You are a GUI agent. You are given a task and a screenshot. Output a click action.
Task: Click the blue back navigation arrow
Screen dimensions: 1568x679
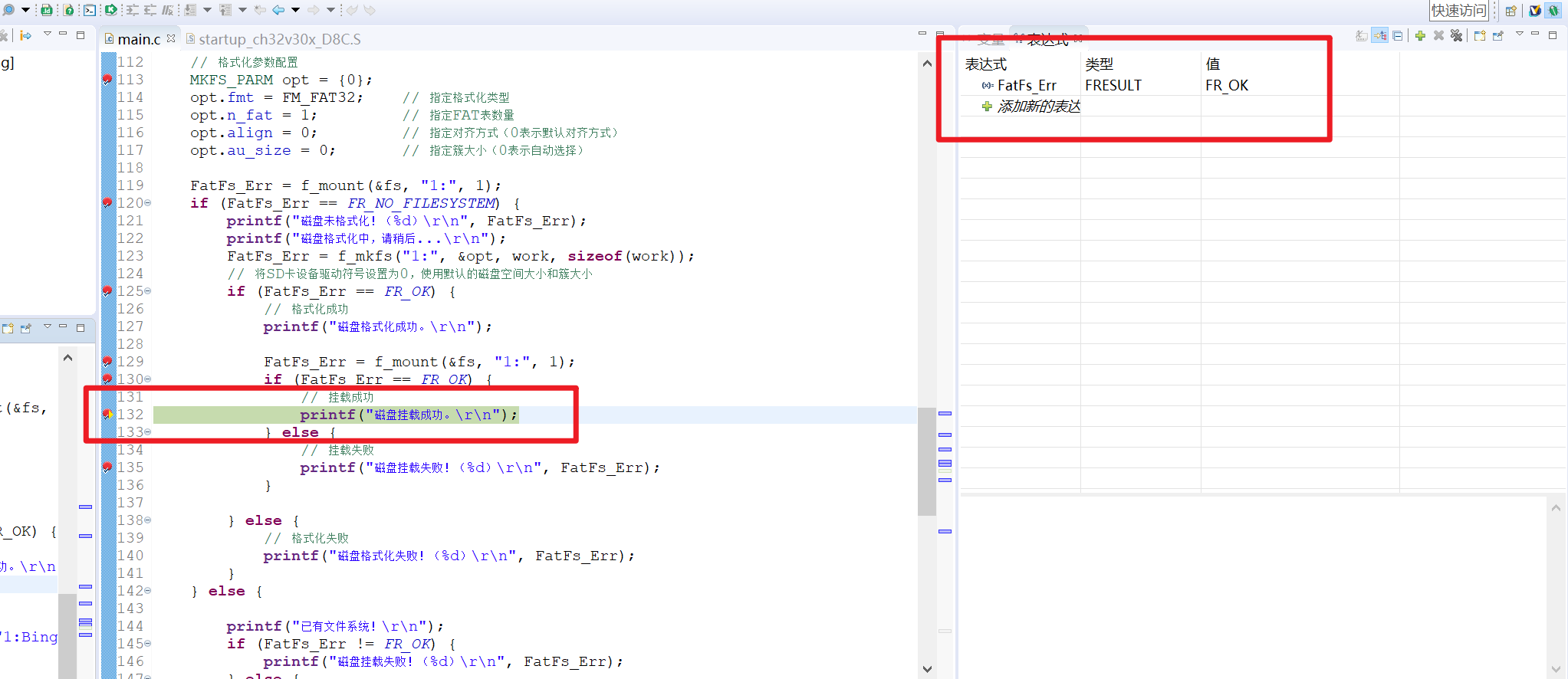pyautogui.click(x=278, y=10)
